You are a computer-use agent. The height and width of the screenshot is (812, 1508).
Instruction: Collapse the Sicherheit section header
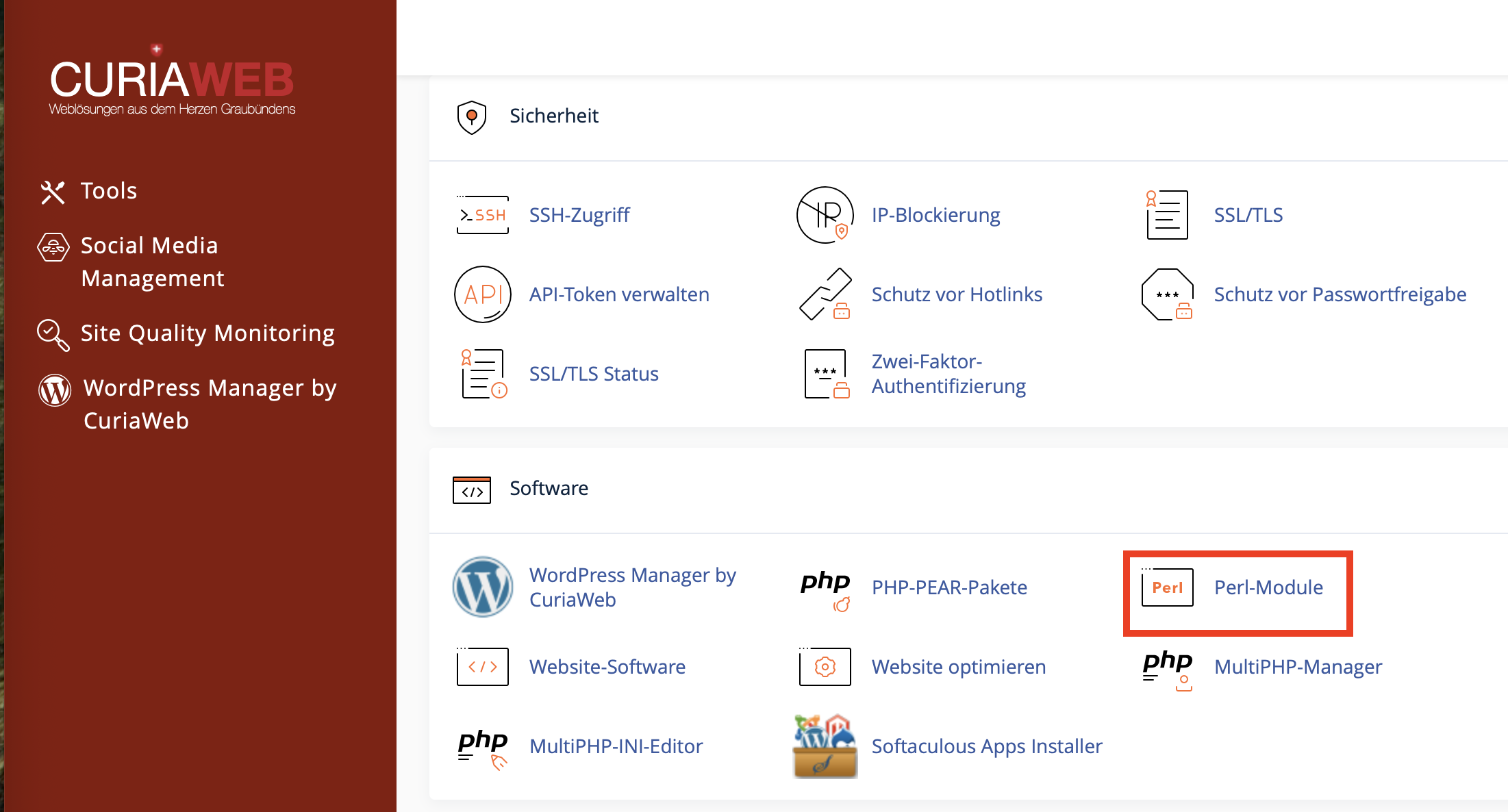[554, 116]
